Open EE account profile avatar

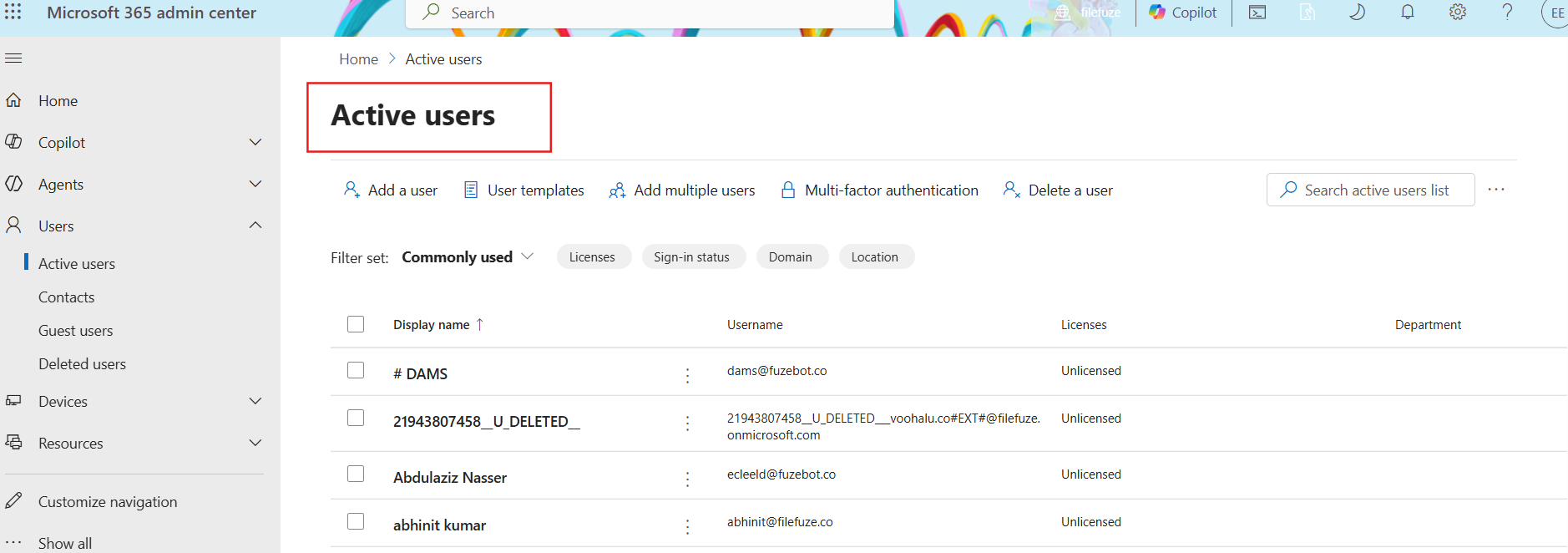1556,13
